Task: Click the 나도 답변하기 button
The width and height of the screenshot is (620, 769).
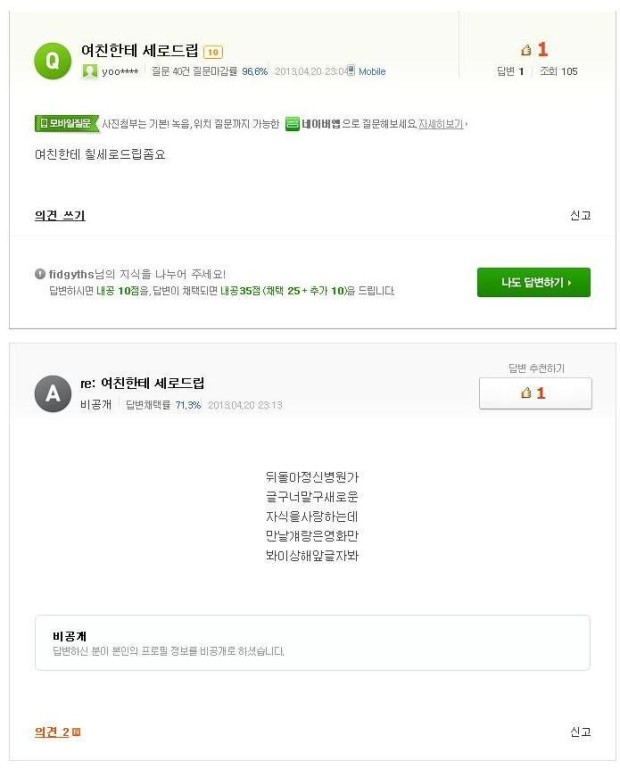Action: (534, 282)
